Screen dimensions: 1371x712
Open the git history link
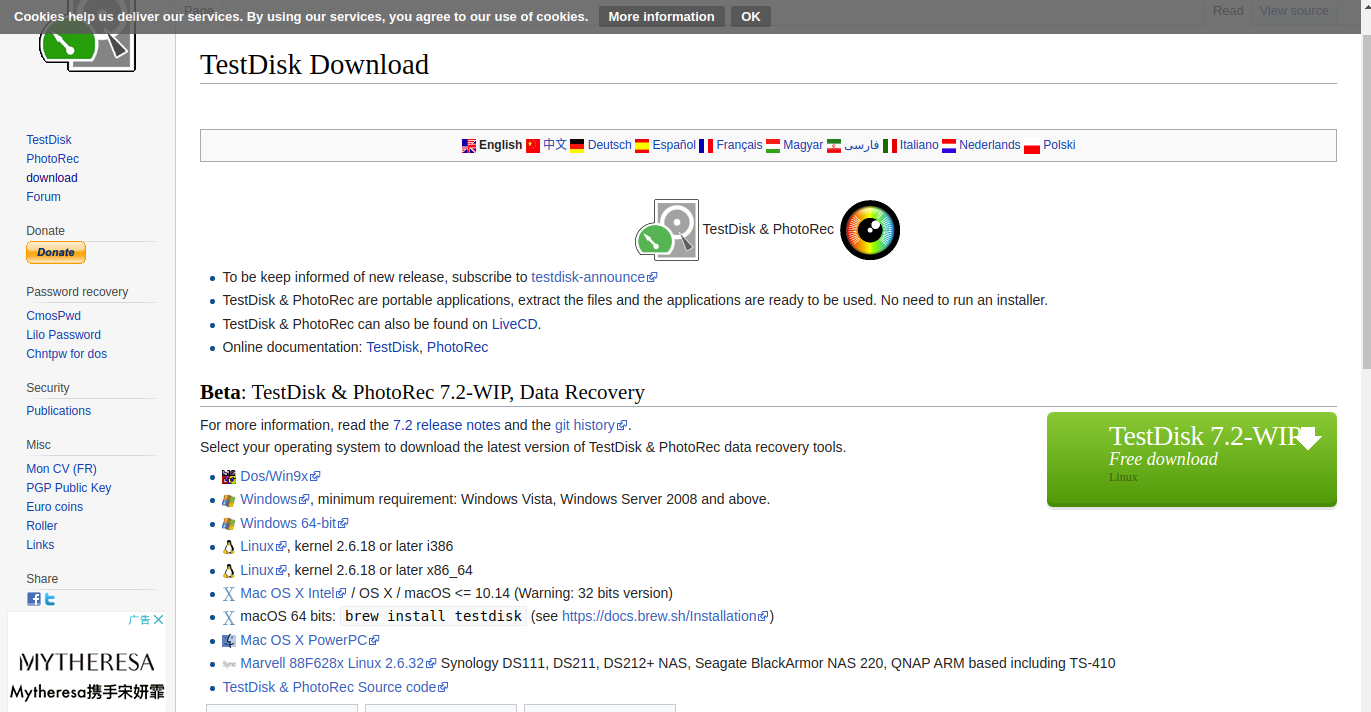[x=591, y=425]
